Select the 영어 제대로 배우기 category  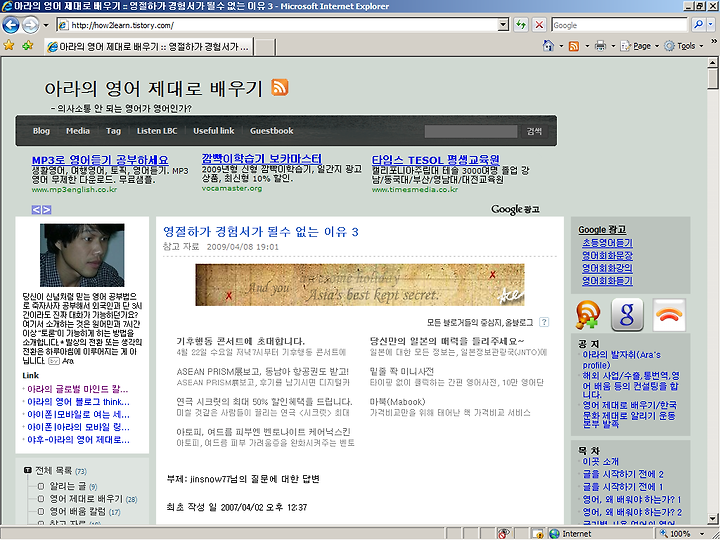(93, 499)
